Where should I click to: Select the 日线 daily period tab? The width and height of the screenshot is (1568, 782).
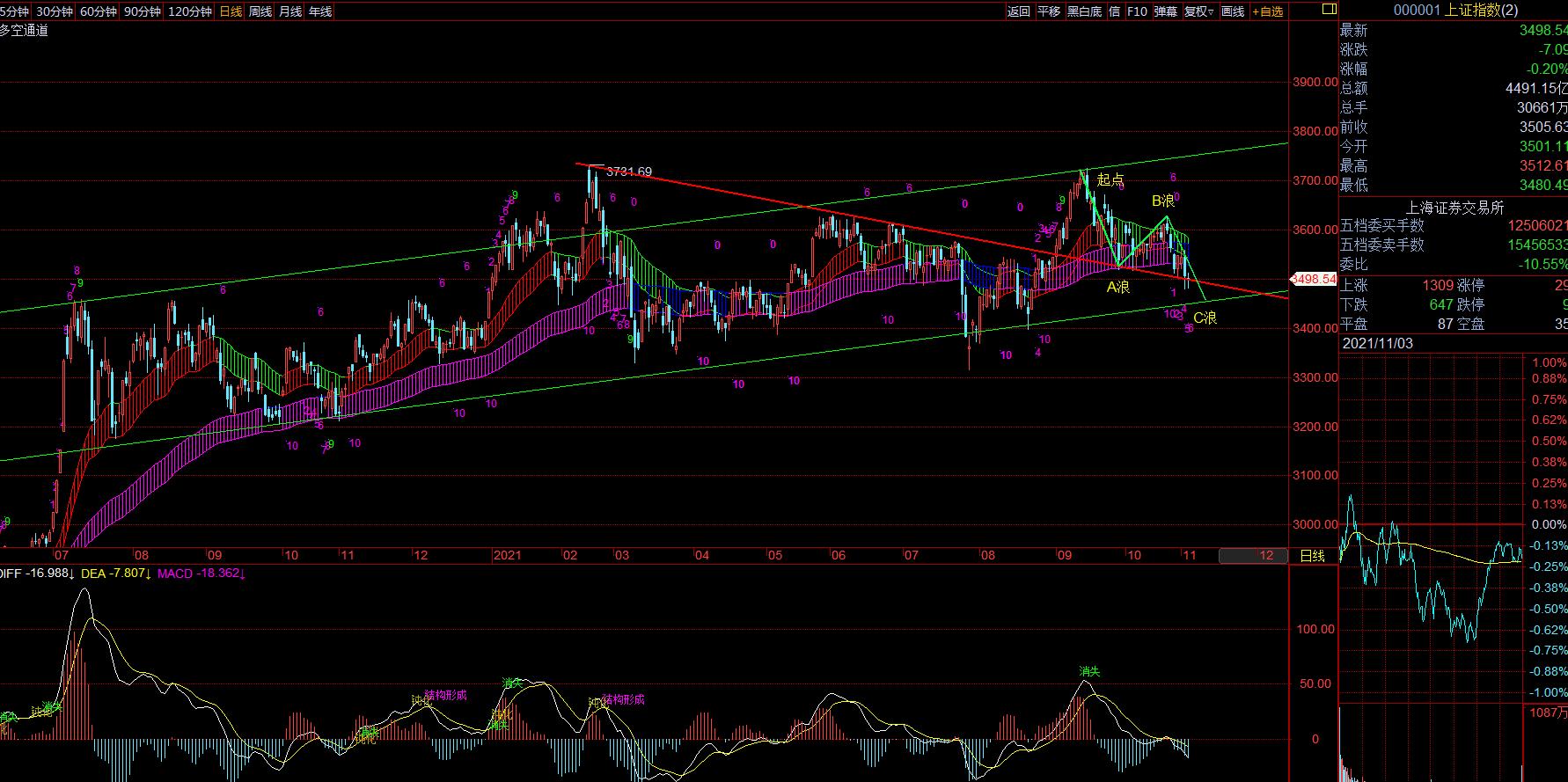[231, 11]
